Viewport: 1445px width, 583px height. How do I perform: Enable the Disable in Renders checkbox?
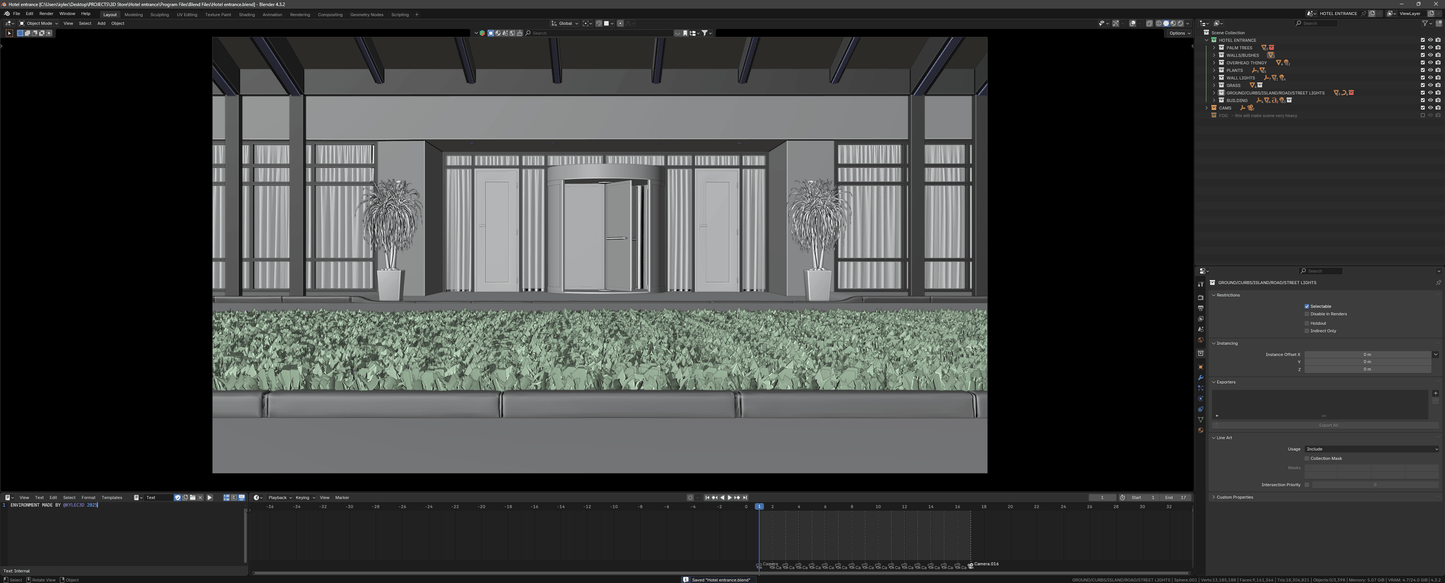(1307, 314)
